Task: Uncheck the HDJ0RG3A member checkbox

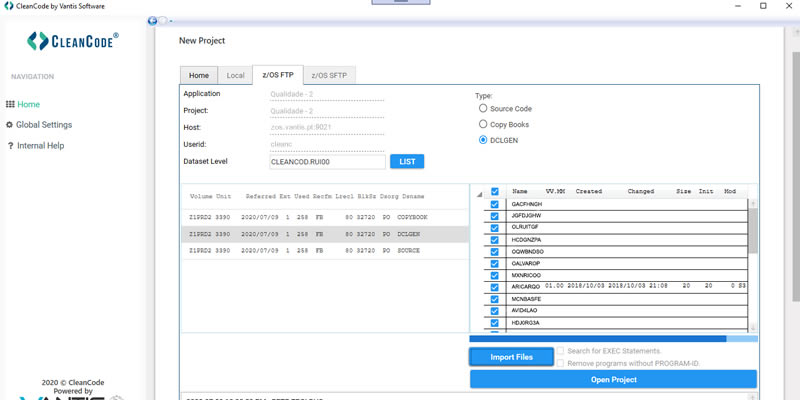Action: [x=494, y=323]
